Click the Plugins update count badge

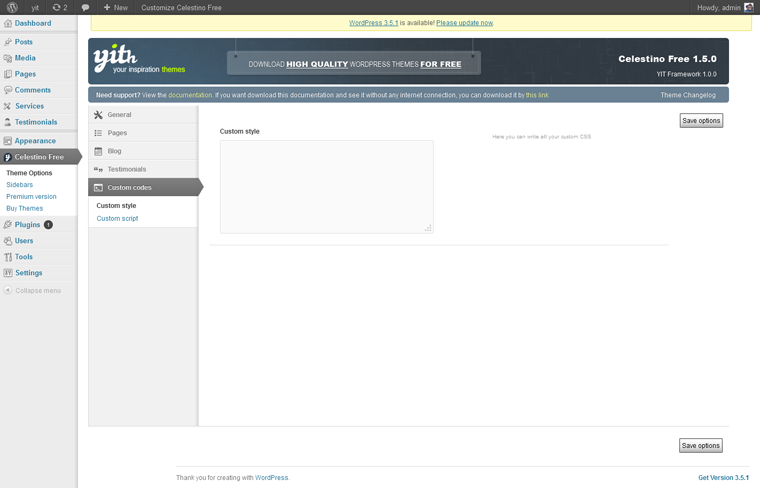(x=48, y=225)
